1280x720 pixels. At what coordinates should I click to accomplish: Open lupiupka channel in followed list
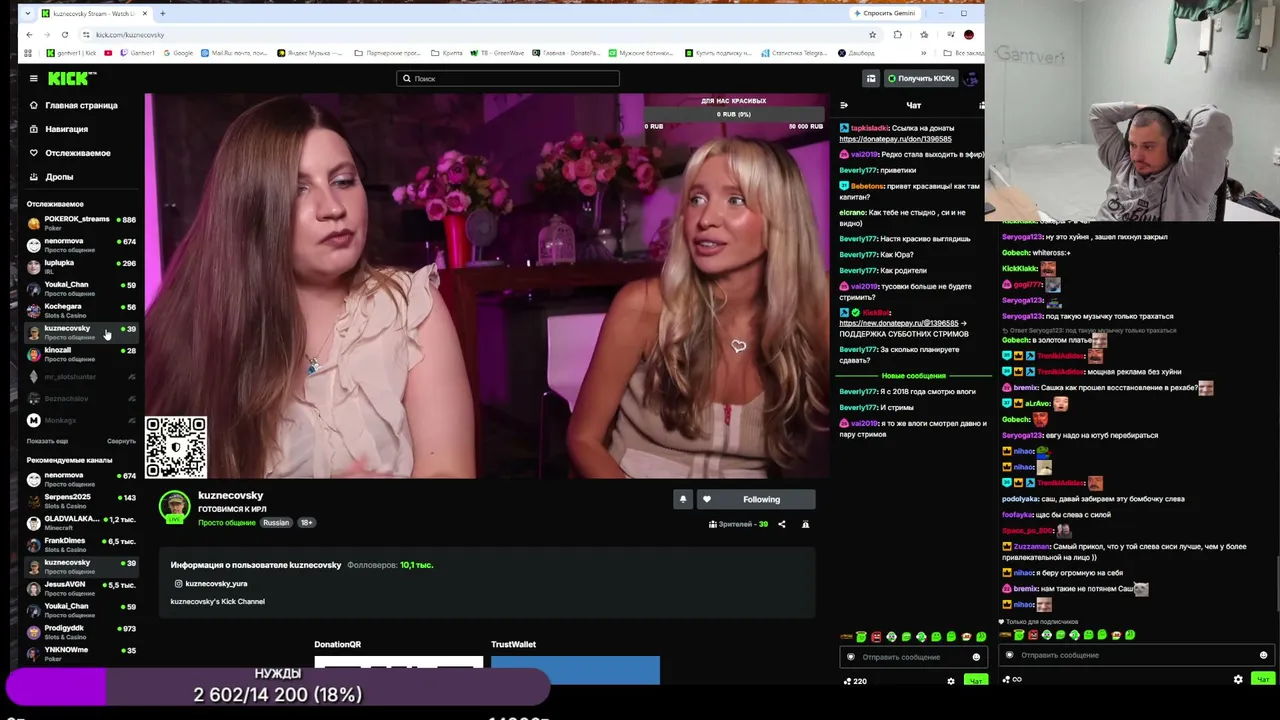(81, 267)
